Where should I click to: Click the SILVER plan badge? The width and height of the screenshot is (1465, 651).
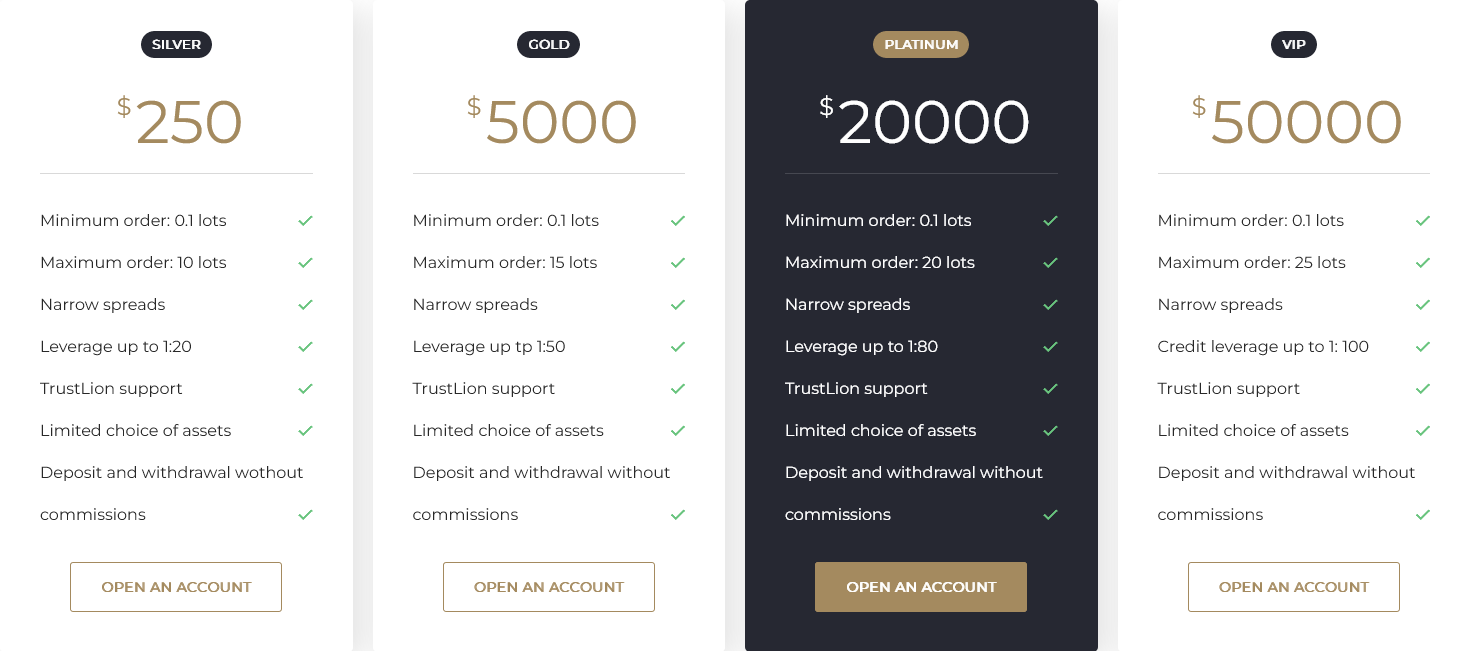point(176,44)
